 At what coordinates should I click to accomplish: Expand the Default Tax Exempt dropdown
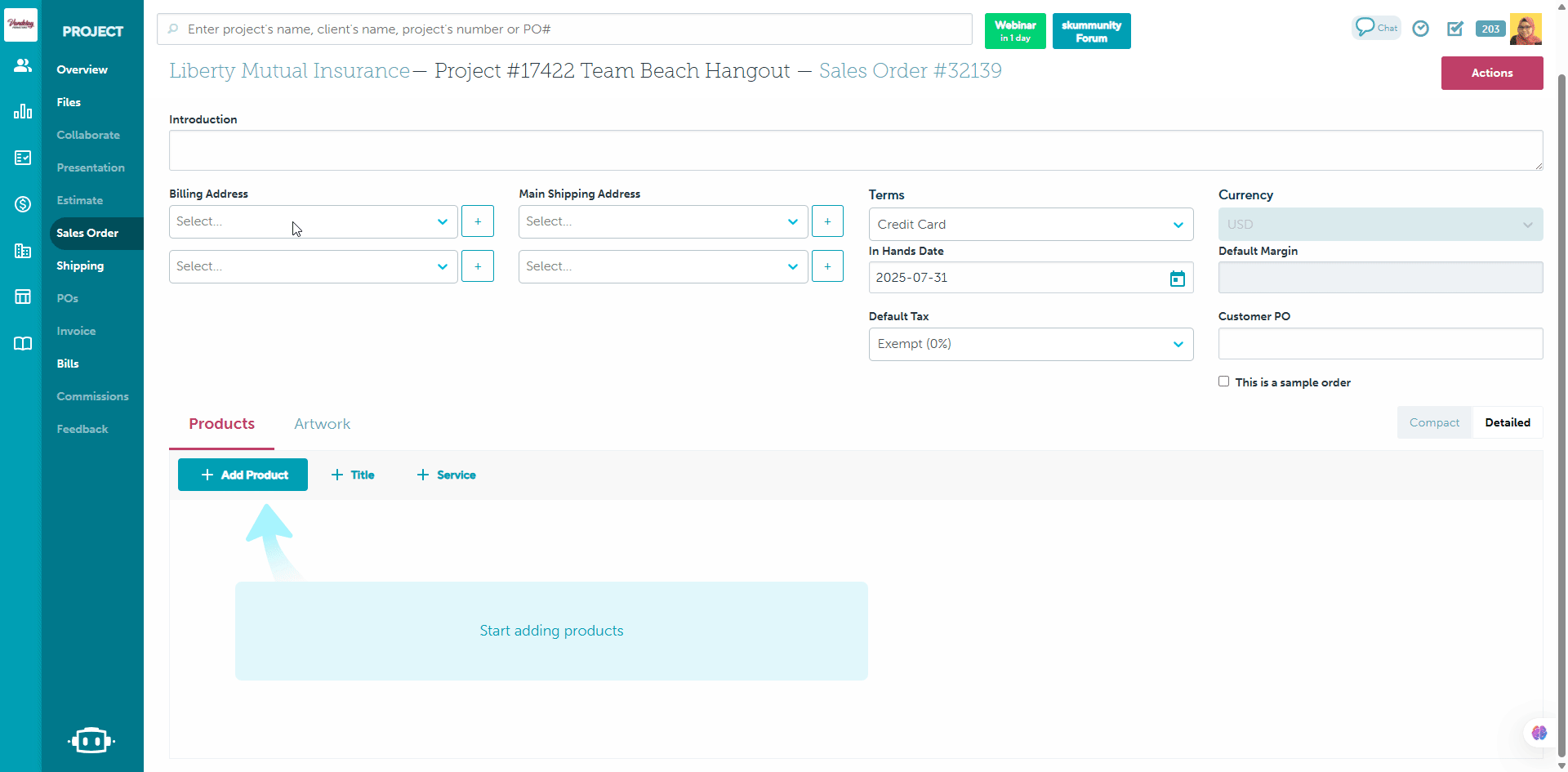1031,344
